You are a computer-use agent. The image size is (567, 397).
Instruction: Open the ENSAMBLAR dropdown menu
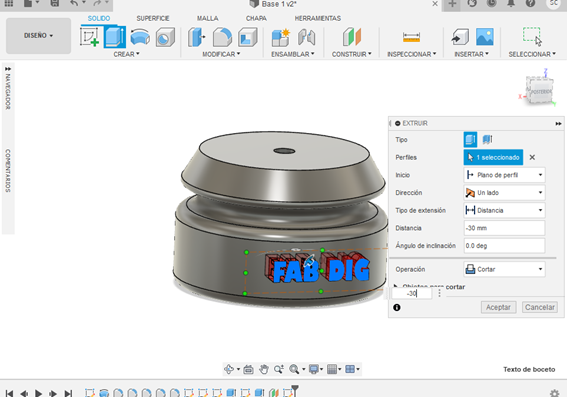tap(293, 54)
